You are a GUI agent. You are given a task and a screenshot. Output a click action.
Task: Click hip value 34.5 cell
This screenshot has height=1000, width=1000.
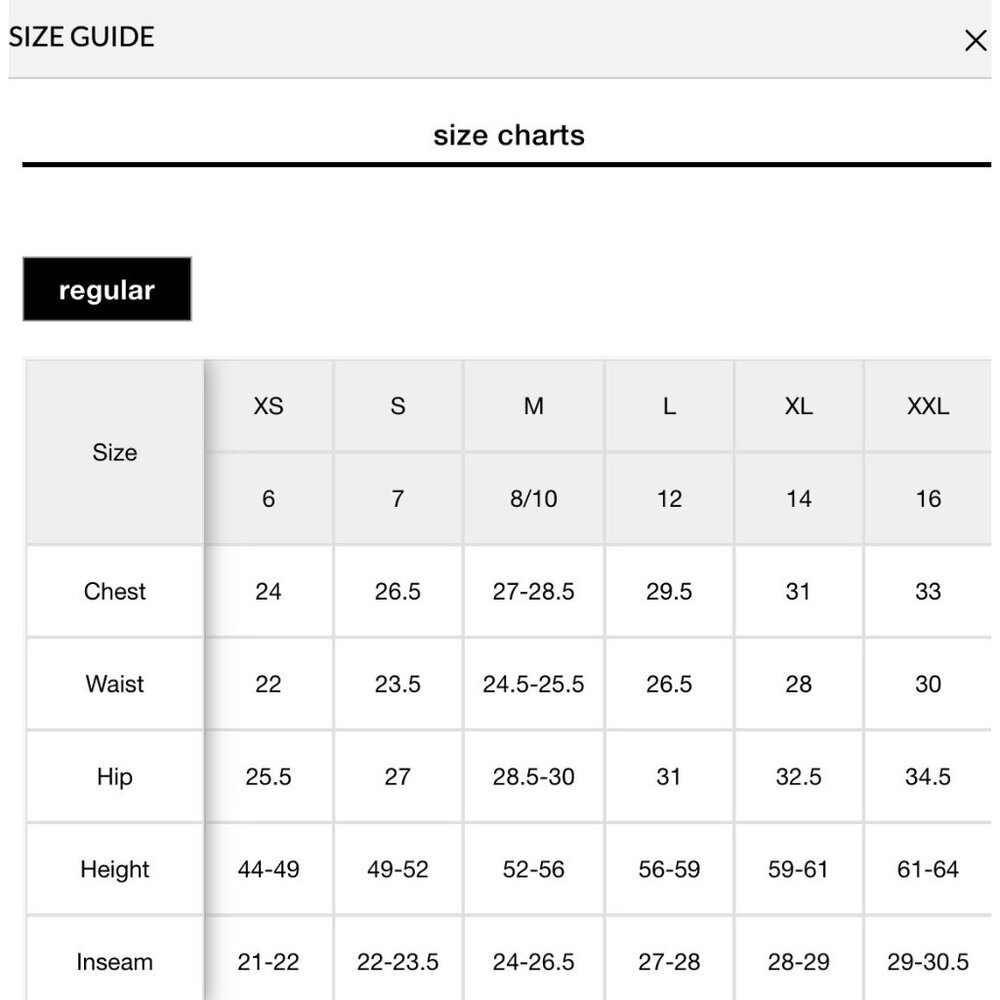tap(928, 776)
